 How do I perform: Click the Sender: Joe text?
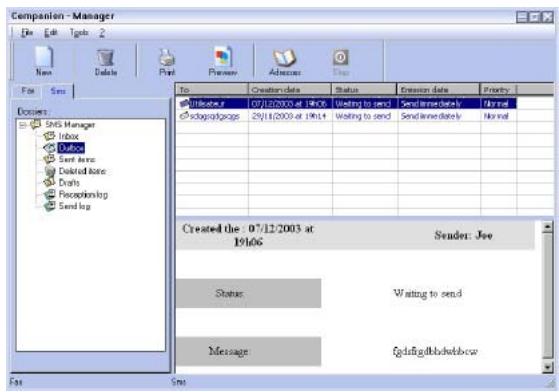tap(463, 235)
